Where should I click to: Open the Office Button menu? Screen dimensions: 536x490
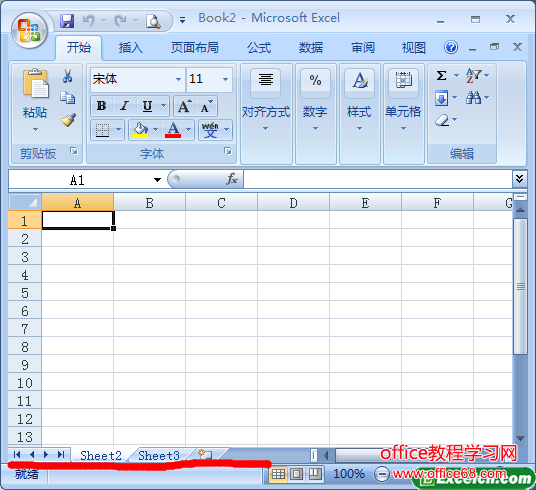tap(29, 30)
